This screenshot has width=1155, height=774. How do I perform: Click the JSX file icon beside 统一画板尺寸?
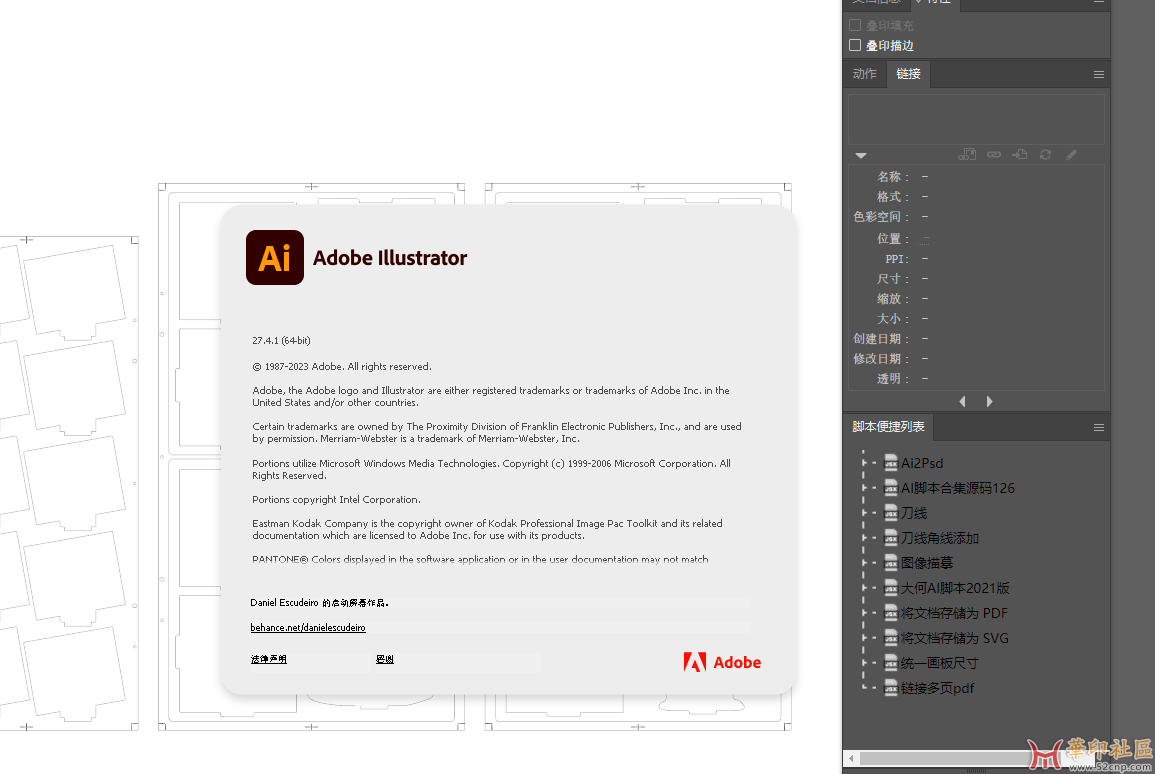pos(891,664)
